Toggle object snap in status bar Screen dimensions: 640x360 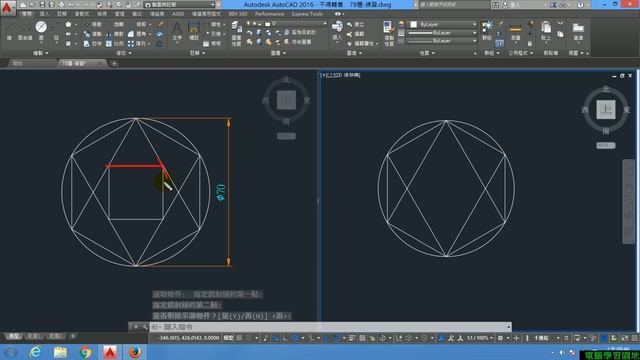[336, 338]
